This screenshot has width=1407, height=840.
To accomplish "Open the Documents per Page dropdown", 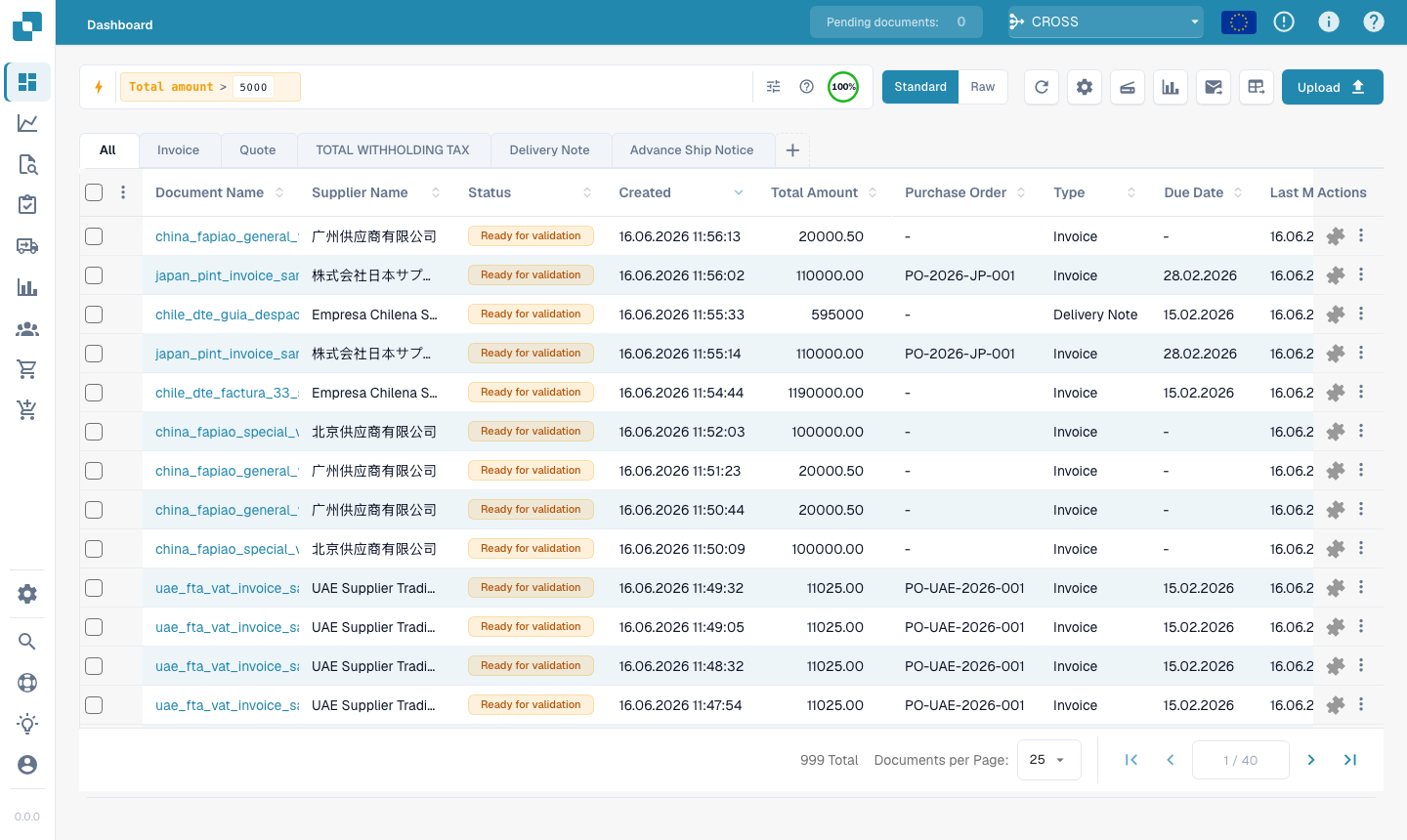I will point(1049,760).
